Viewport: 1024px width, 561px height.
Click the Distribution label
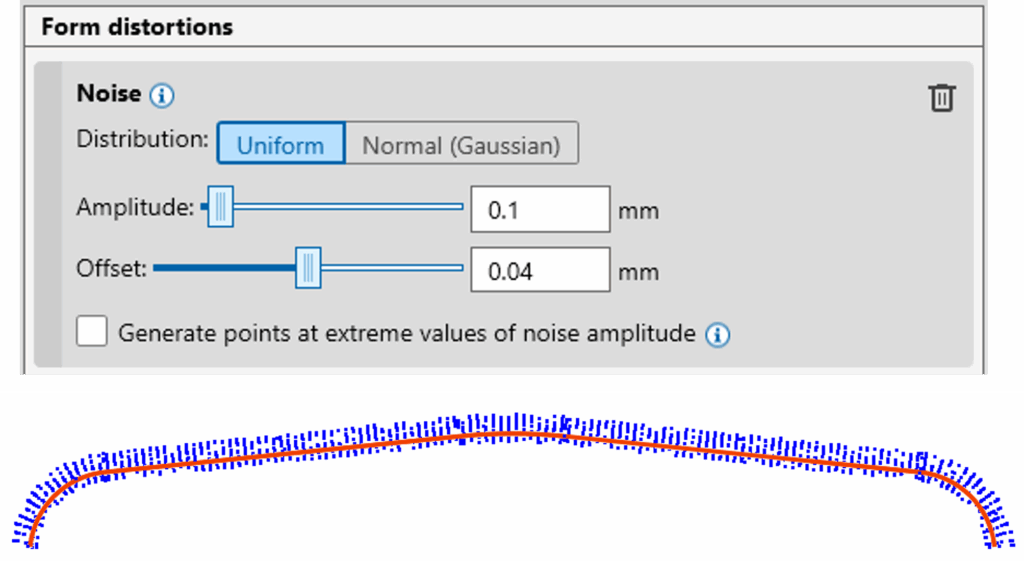pos(142,139)
